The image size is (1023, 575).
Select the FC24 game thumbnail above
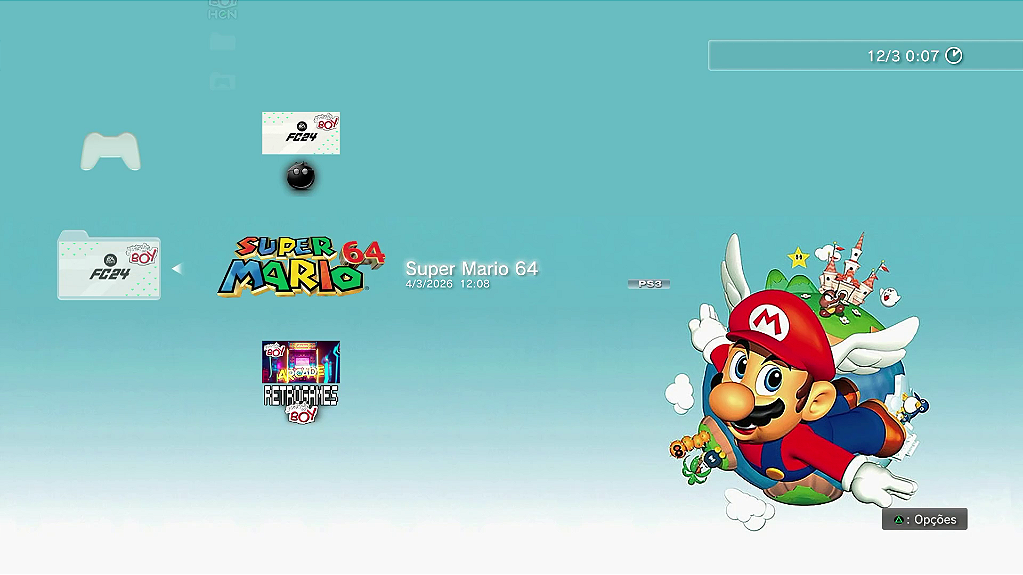tap(301, 133)
